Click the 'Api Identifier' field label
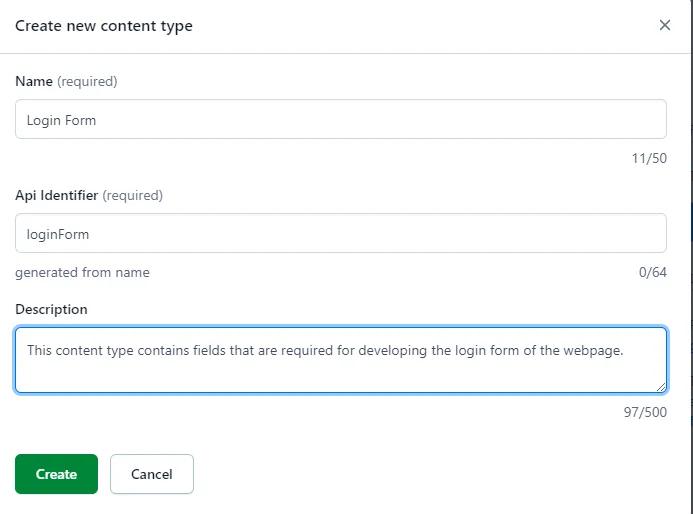Viewport: 693px width, 514px height. pos(56,195)
